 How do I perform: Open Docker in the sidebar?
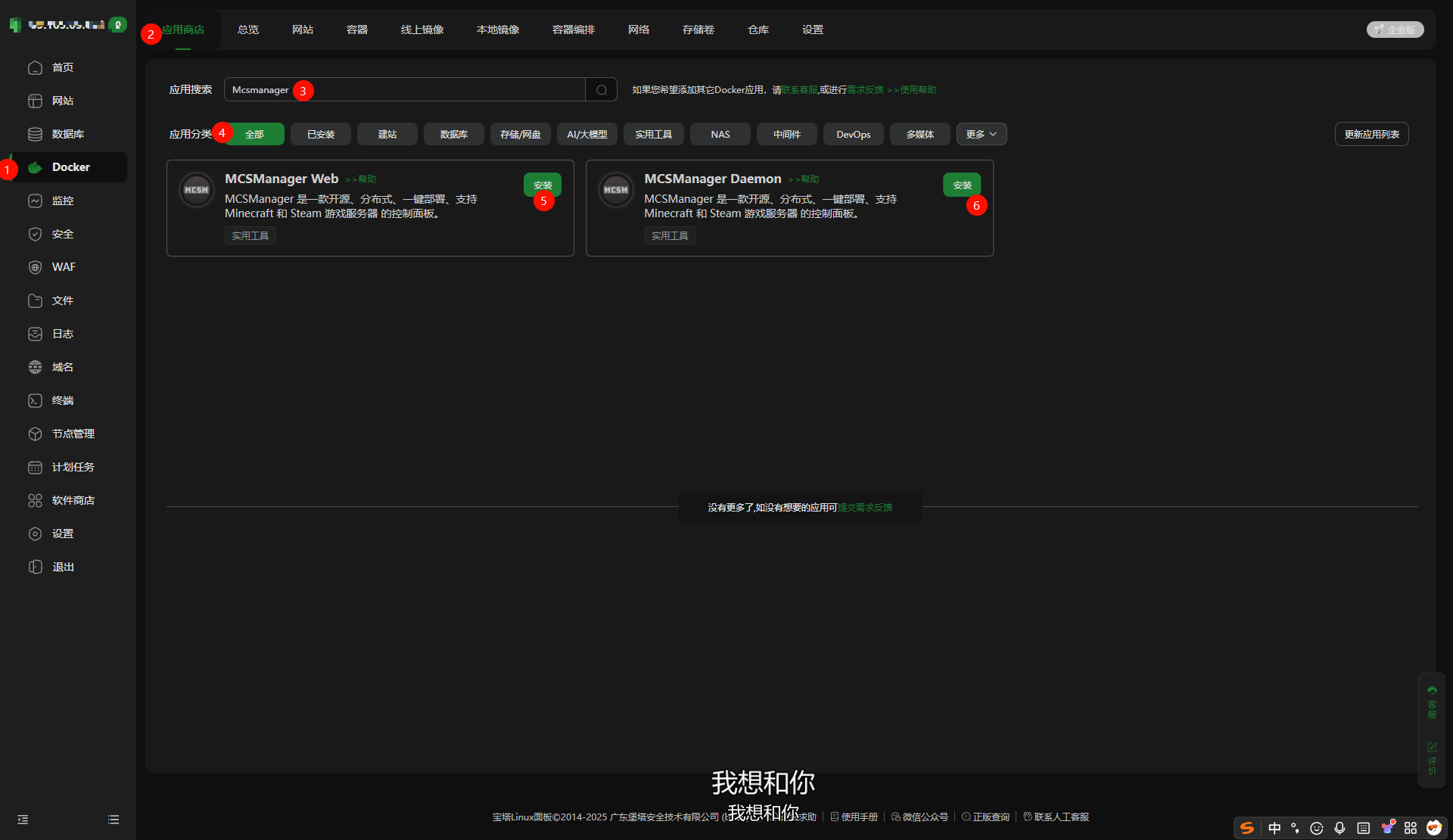click(x=70, y=167)
